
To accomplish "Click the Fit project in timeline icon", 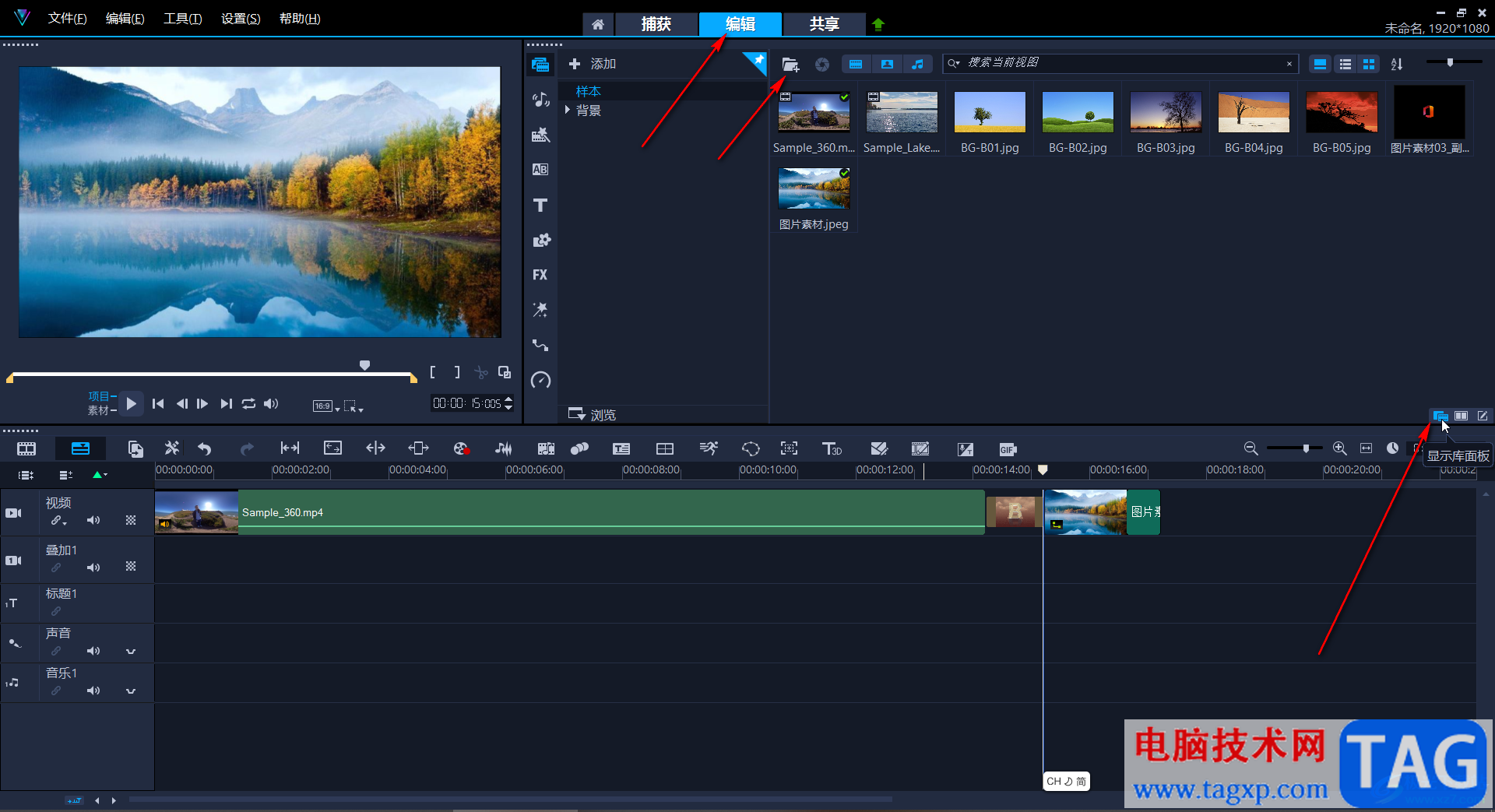I will [1366, 448].
